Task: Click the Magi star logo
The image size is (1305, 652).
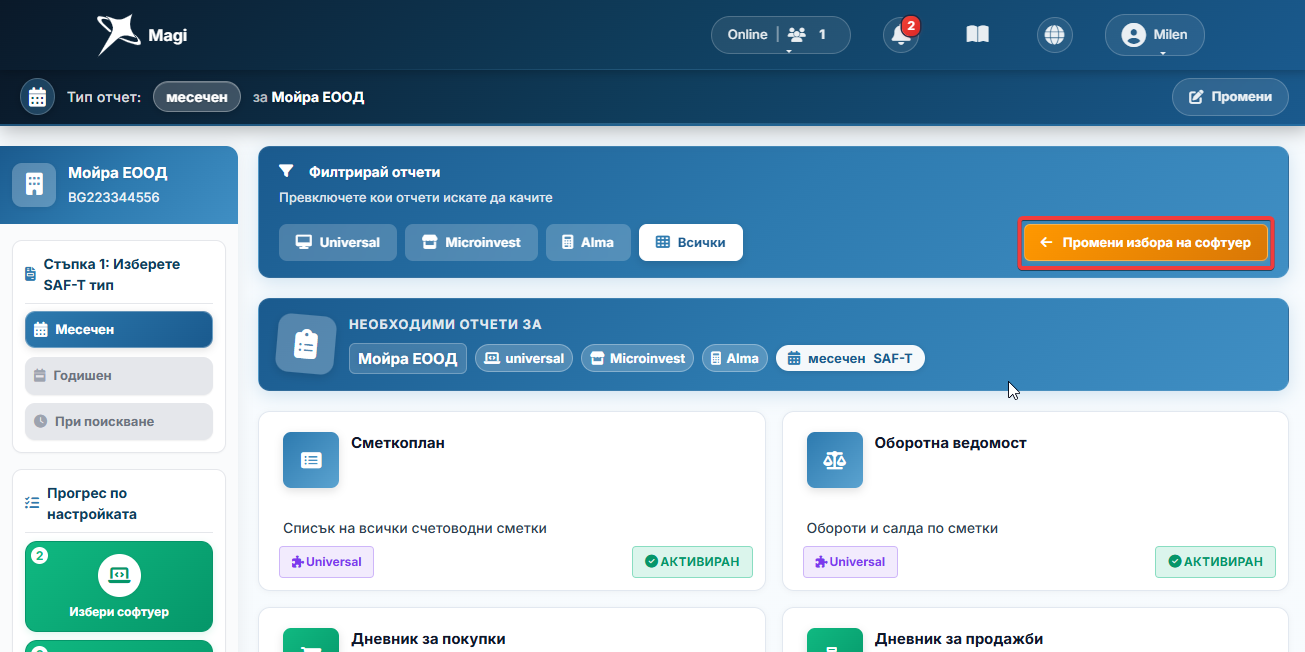Action: click(x=117, y=35)
